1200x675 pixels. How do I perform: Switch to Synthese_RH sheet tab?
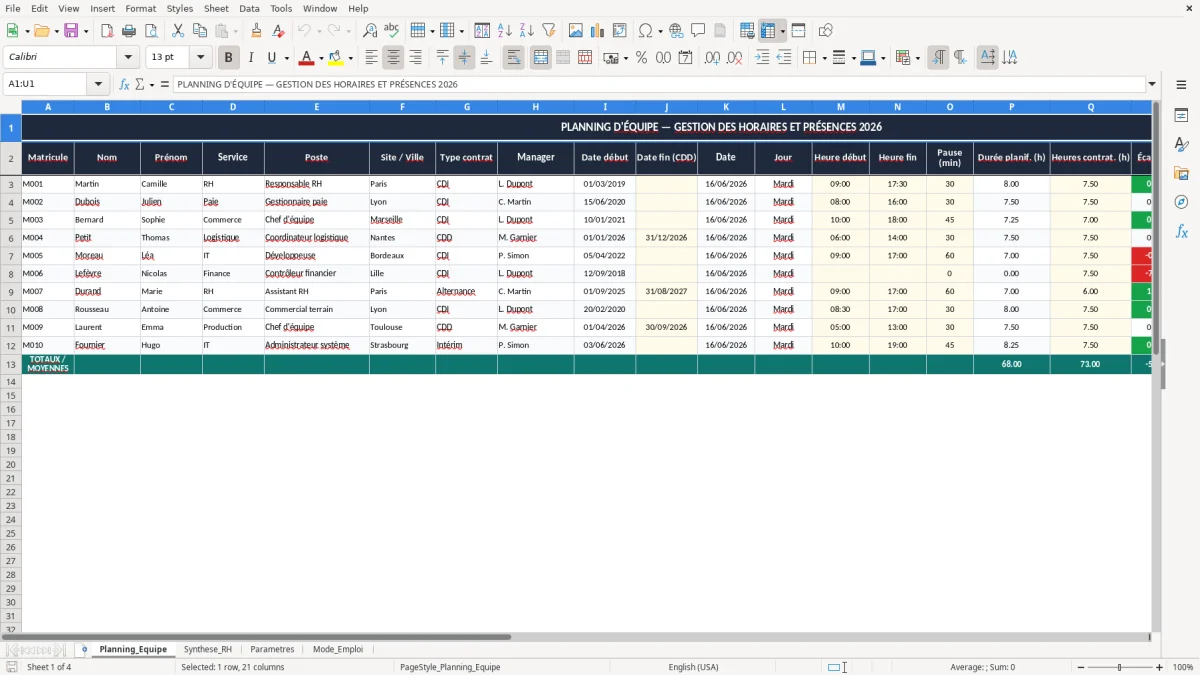[x=208, y=649]
